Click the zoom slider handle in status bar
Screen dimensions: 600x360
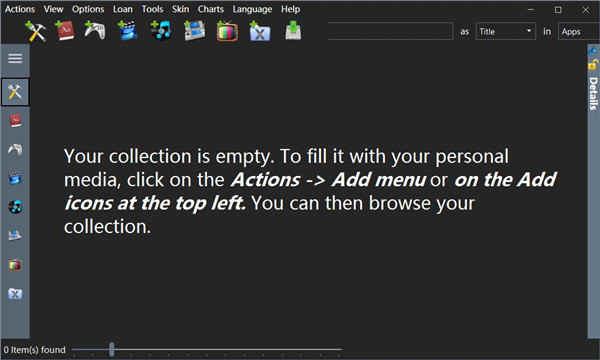111,349
